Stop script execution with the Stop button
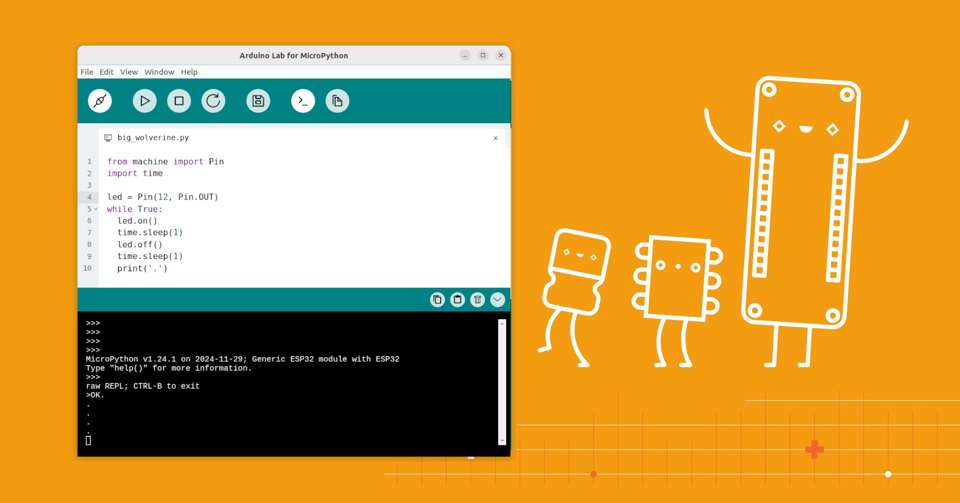 [179, 101]
